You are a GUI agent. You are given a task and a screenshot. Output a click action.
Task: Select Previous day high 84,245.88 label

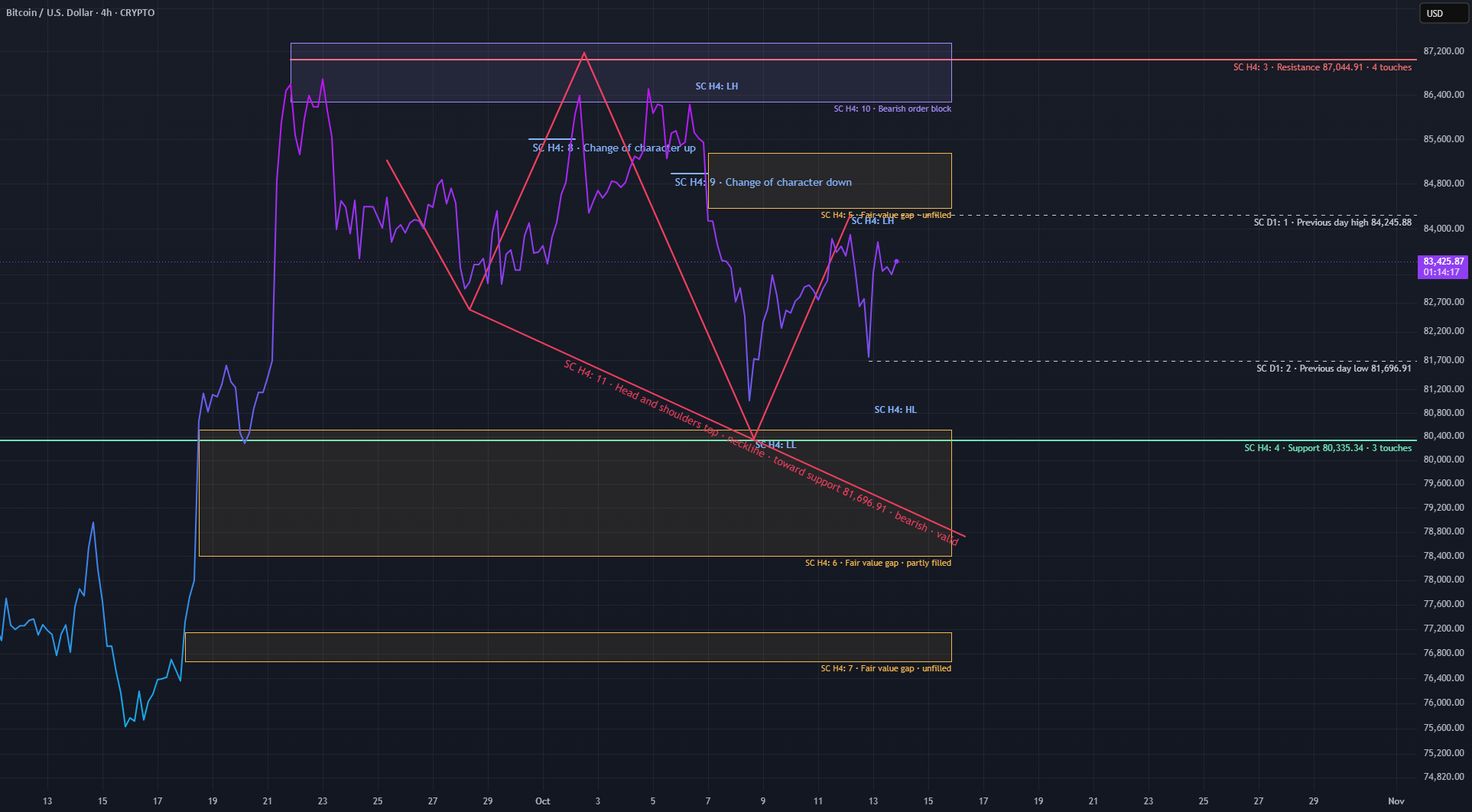(x=1332, y=222)
